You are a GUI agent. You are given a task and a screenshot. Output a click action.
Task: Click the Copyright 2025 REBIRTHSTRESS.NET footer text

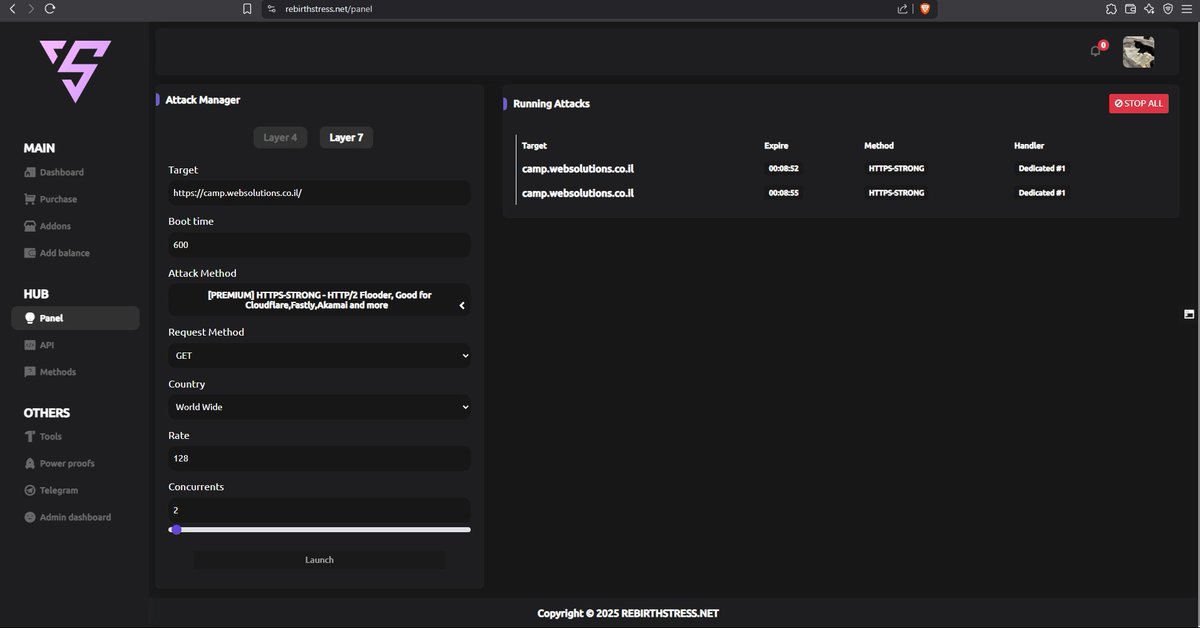628,613
